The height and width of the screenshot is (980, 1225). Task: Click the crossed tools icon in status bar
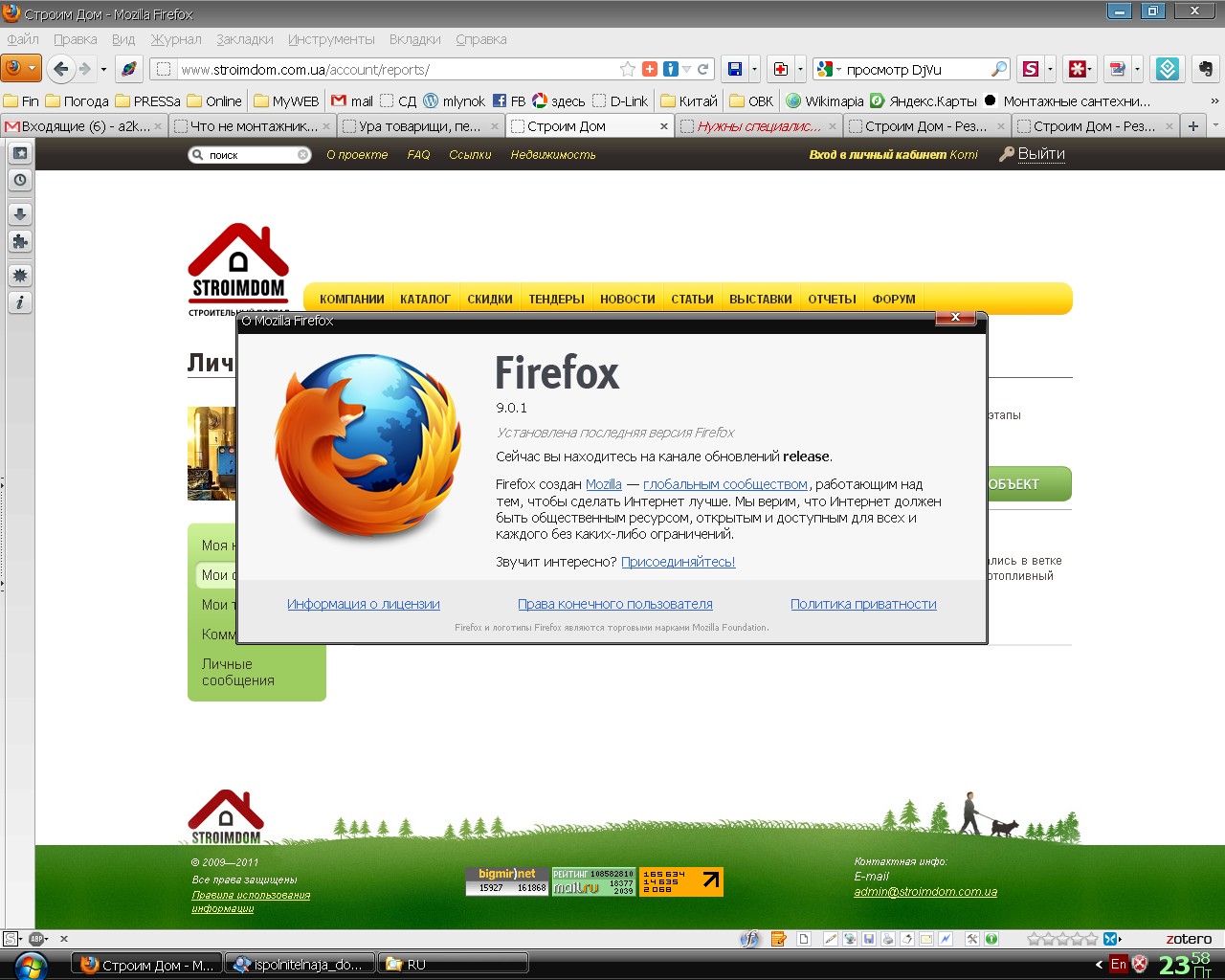(971, 939)
